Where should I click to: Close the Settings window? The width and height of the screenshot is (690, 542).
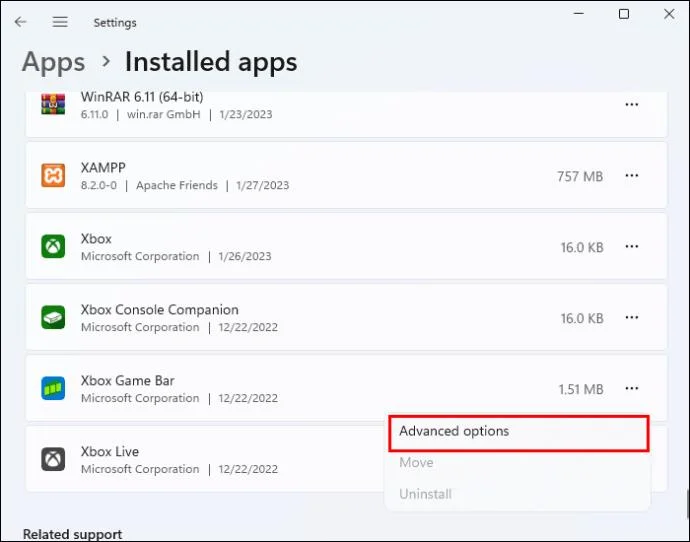tap(669, 14)
